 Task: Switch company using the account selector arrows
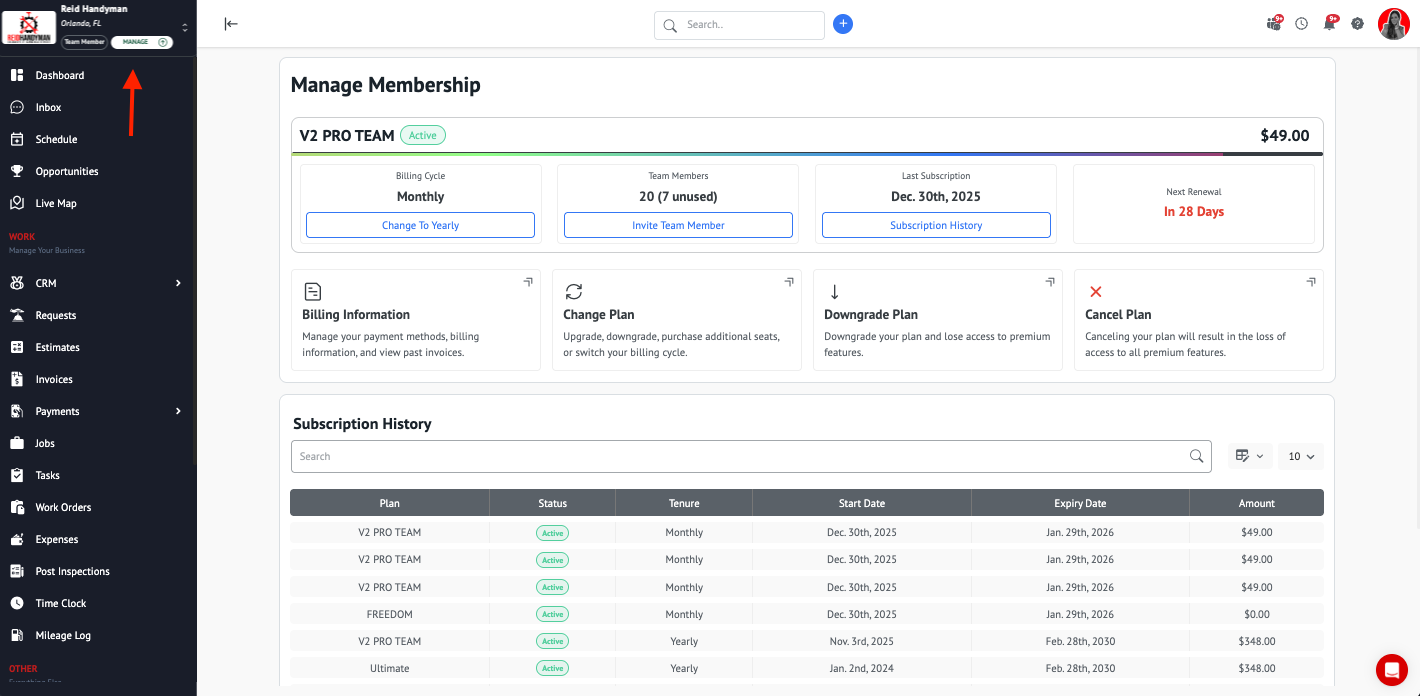point(184,27)
